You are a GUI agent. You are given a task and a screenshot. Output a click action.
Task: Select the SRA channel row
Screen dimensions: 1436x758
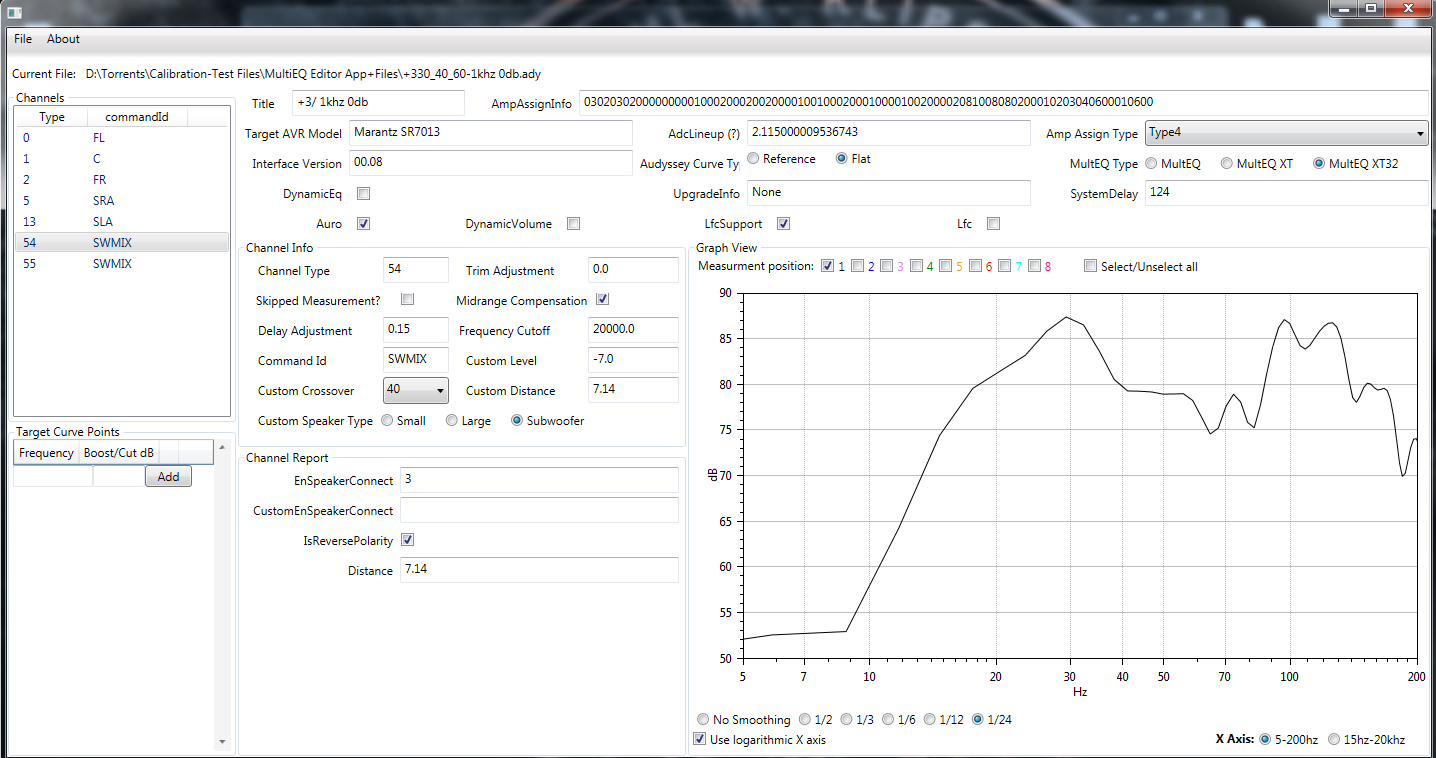(x=103, y=201)
